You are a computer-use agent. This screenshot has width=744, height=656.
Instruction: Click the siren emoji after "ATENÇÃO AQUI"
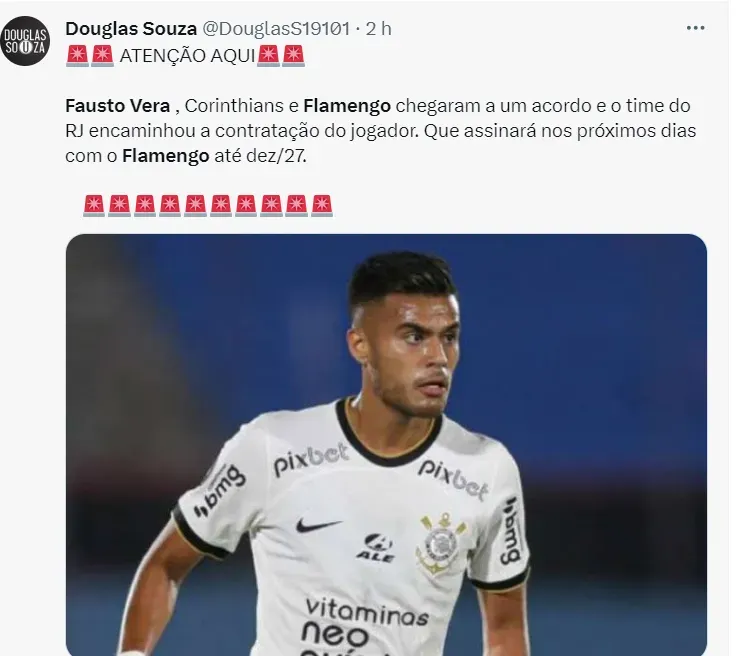pos(281,56)
